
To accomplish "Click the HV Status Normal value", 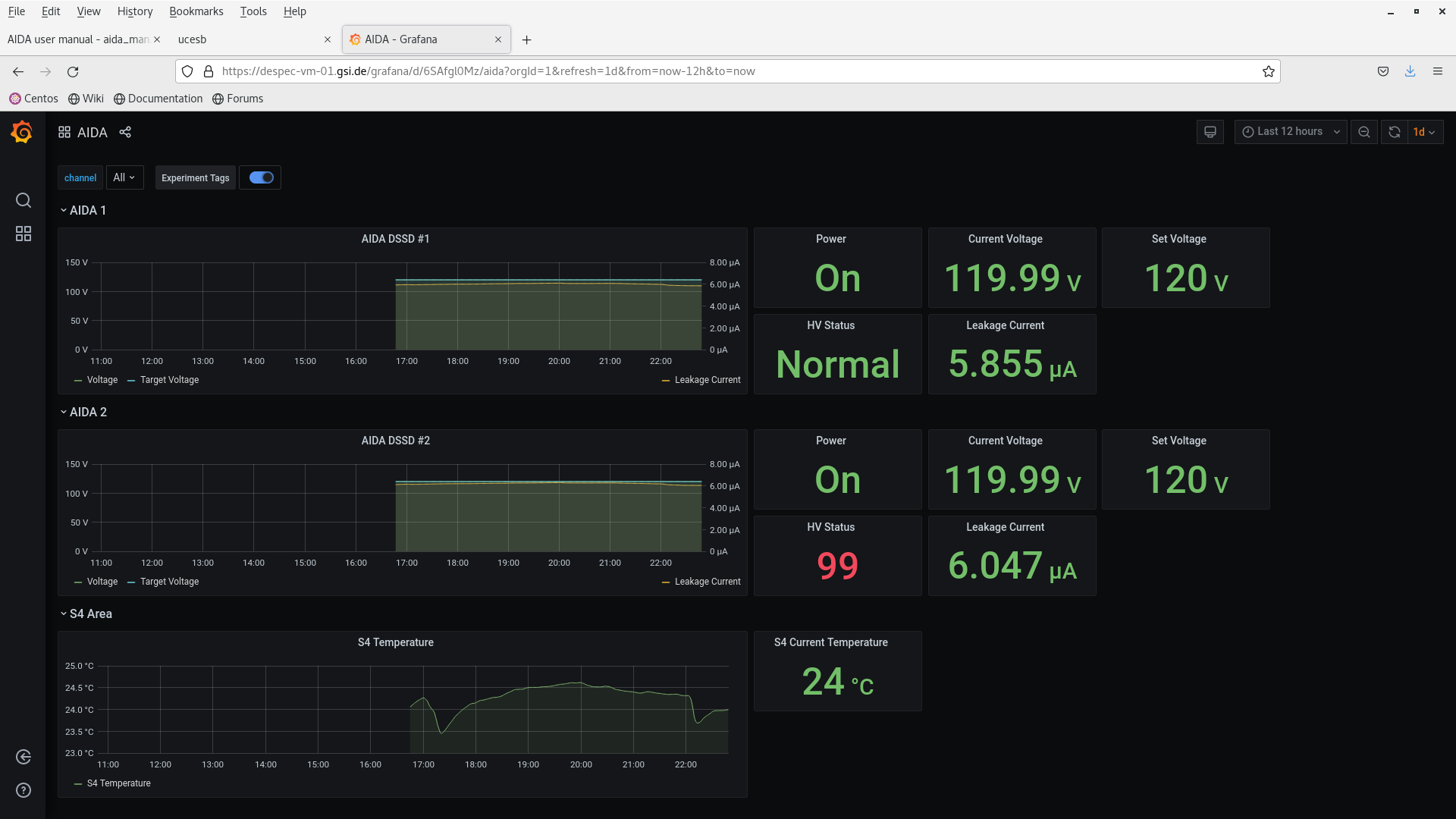I will tap(837, 364).
